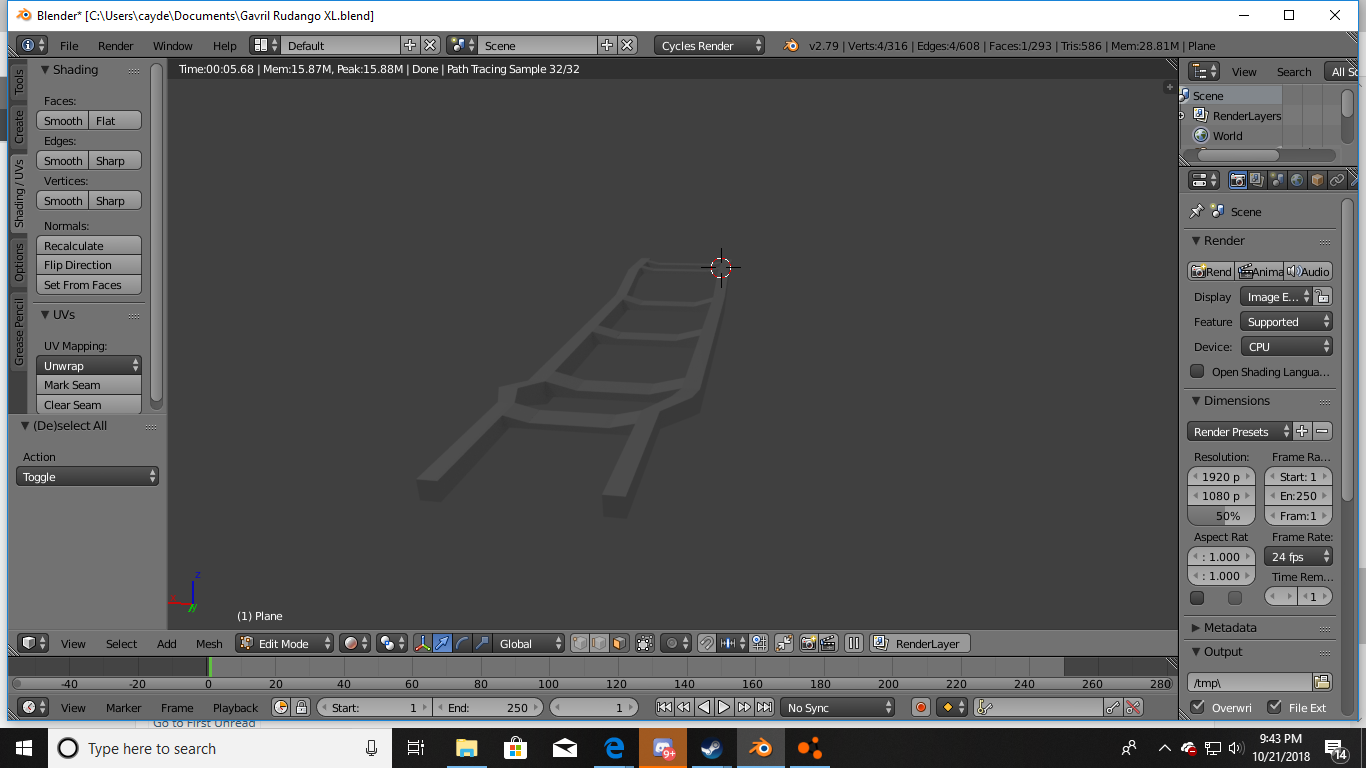The image size is (1366, 768).
Task: Toggle the File Extensions checkbox
Action: point(1274,707)
